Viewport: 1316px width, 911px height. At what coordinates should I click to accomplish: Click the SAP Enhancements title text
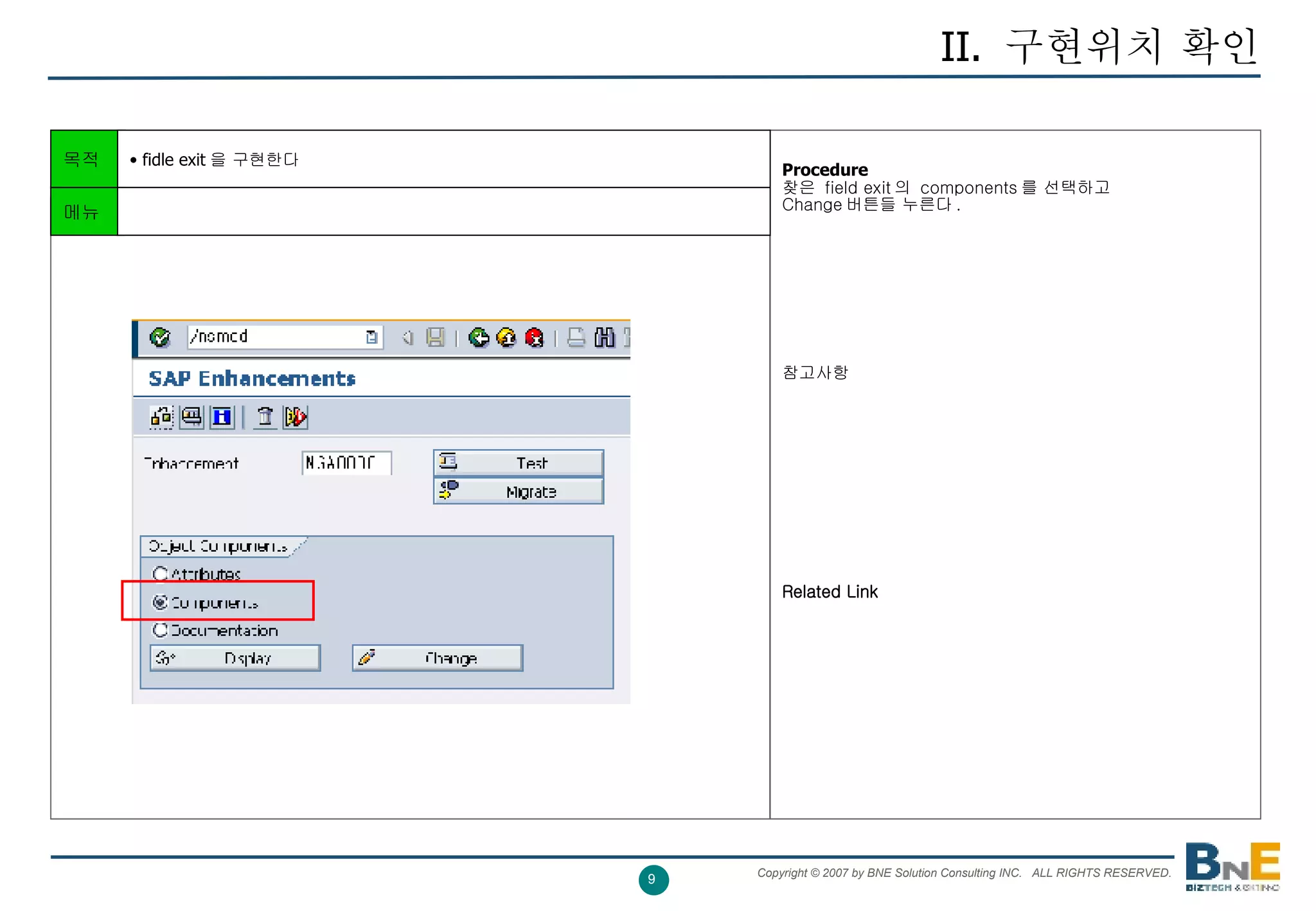click(x=252, y=378)
